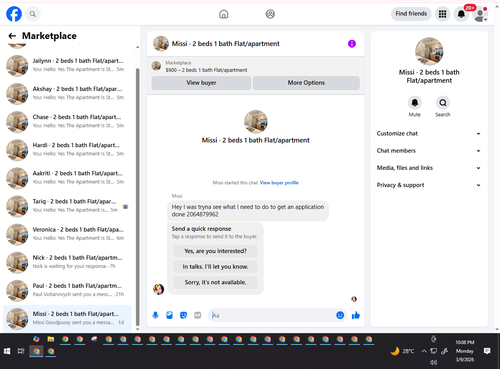This screenshot has height=369, width=500.
Task: Open the Windows action center notifications icon
Action: [487, 351]
